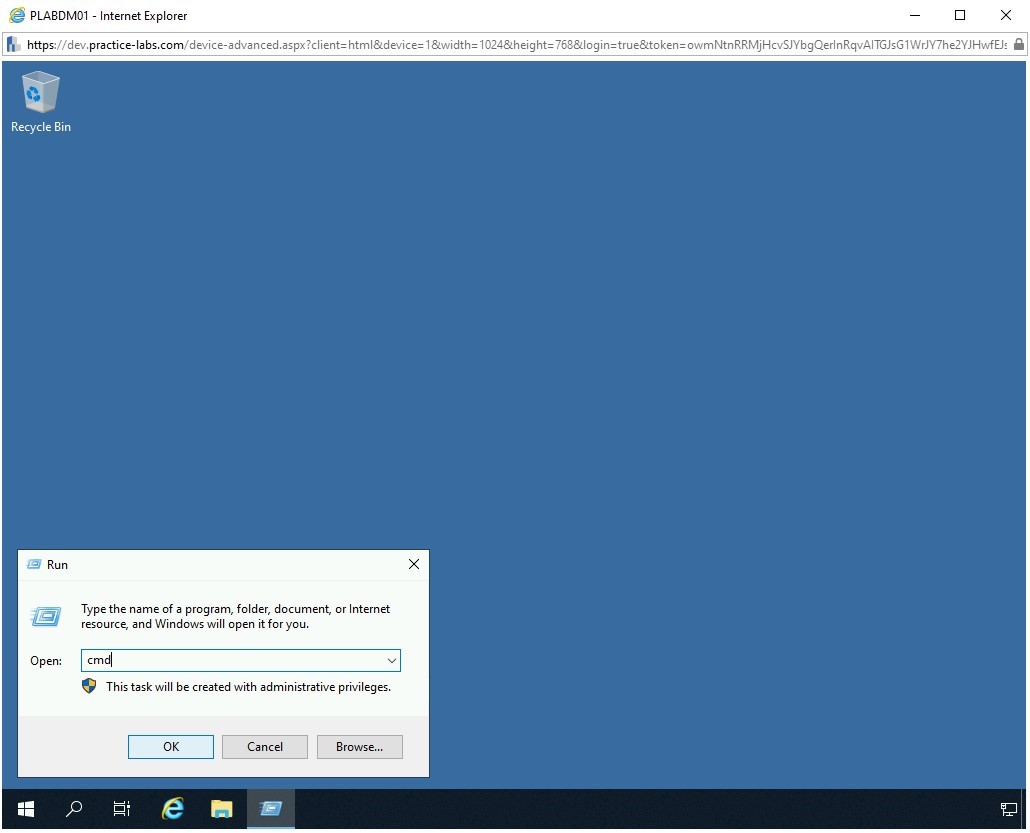Image resolution: width=1030 pixels, height=833 pixels.
Task: Click the administrative privileges shield icon
Action: click(x=89, y=686)
